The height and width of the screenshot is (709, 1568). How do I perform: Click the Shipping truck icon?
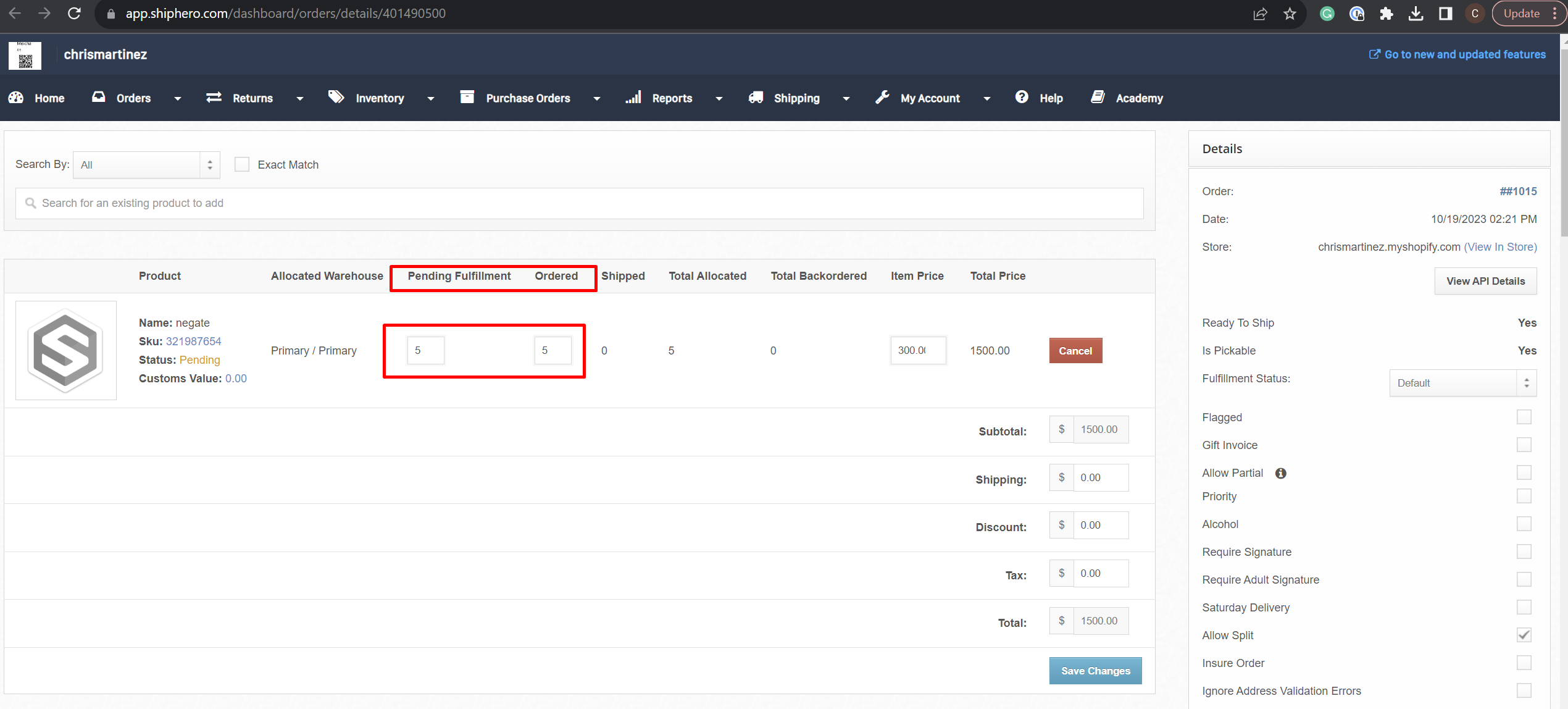click(756, 98)
